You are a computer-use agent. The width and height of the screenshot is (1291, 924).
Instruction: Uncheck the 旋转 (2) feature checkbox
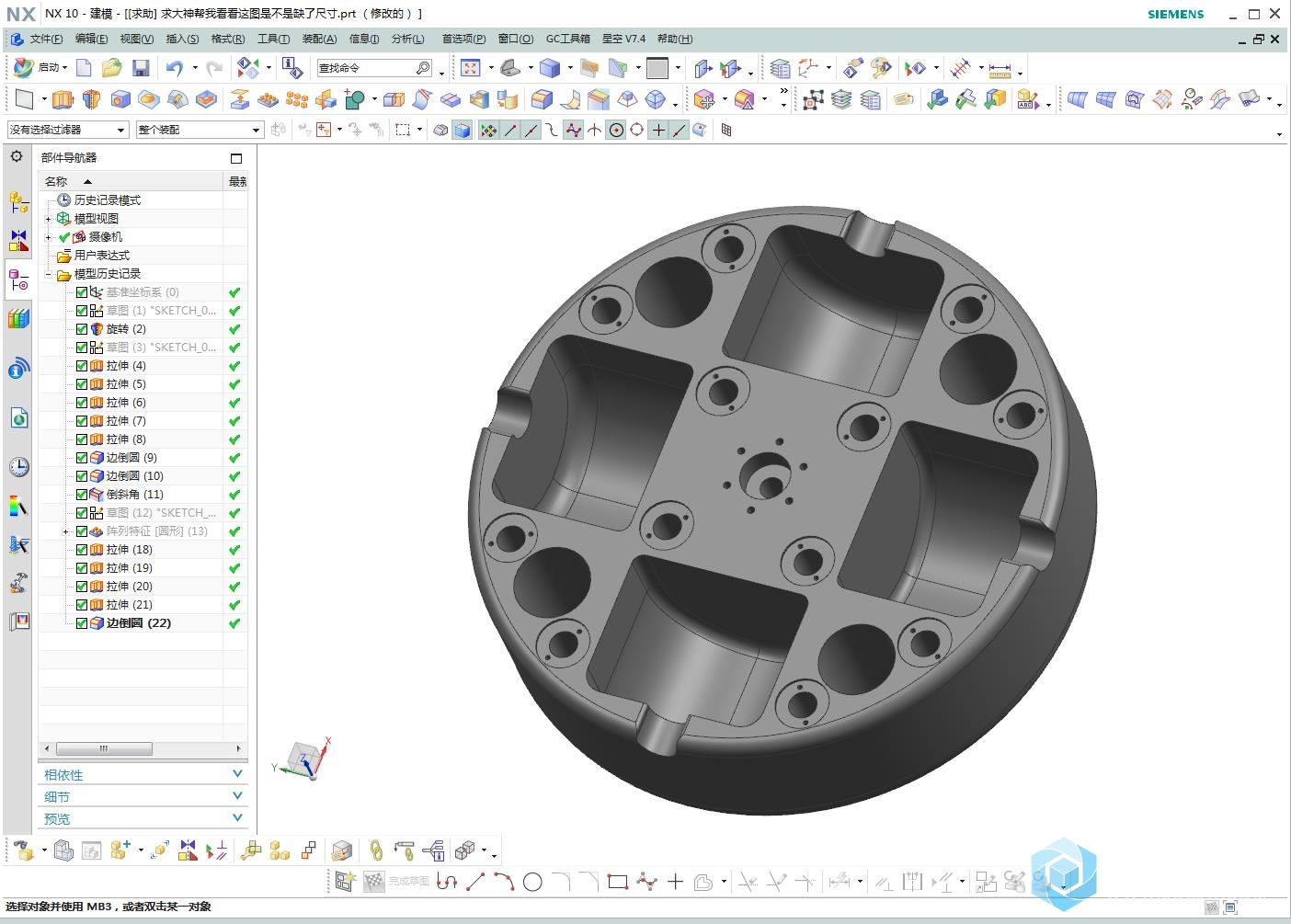coord(82,329)
